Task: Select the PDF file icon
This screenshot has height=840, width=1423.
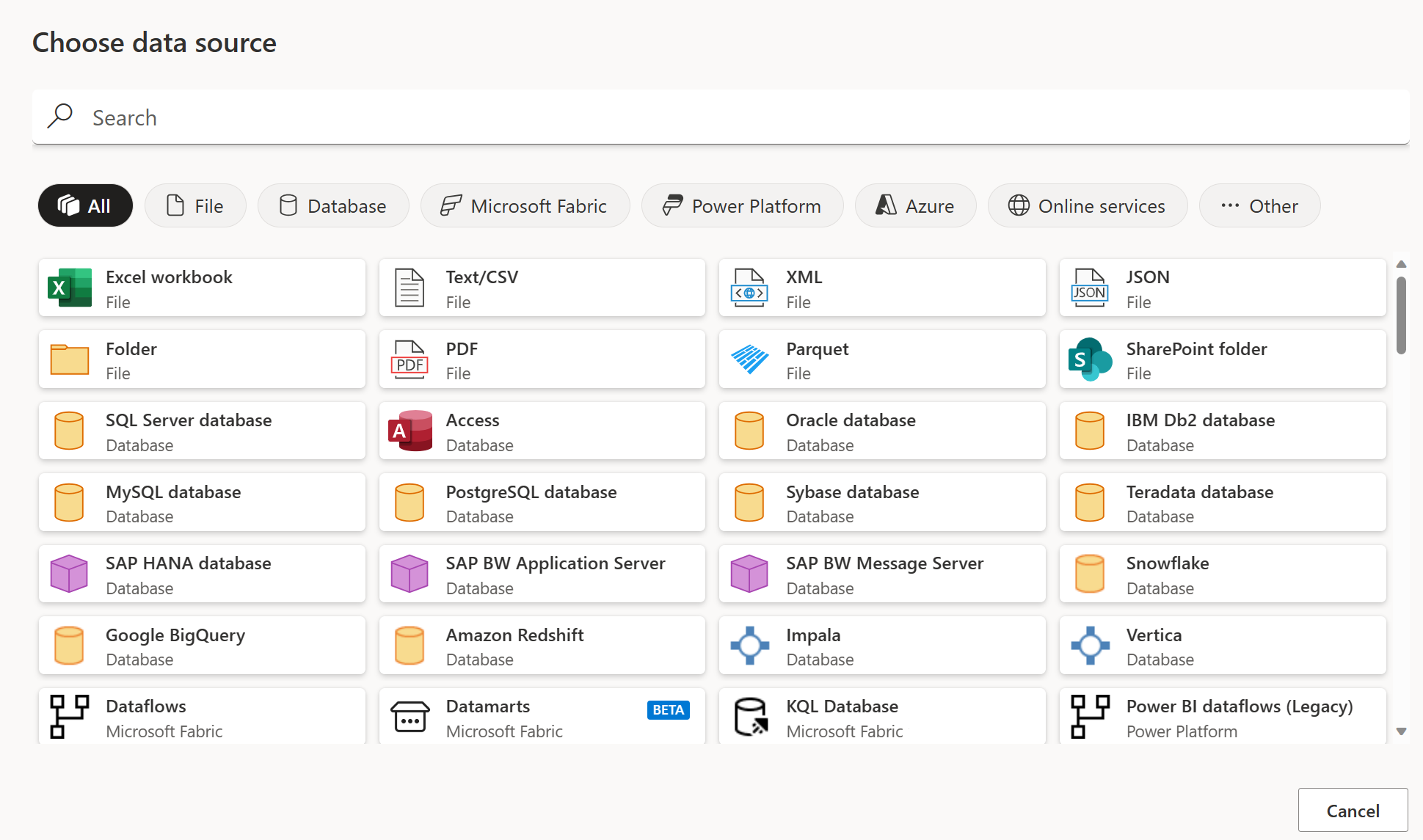Action: tap(410, 359)
